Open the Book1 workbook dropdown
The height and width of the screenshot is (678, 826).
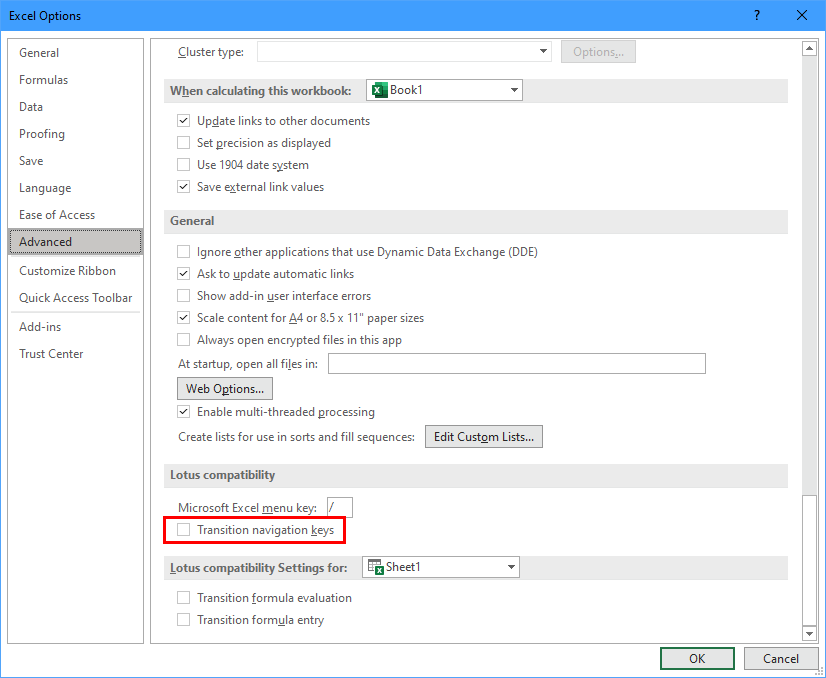point(444,90)
